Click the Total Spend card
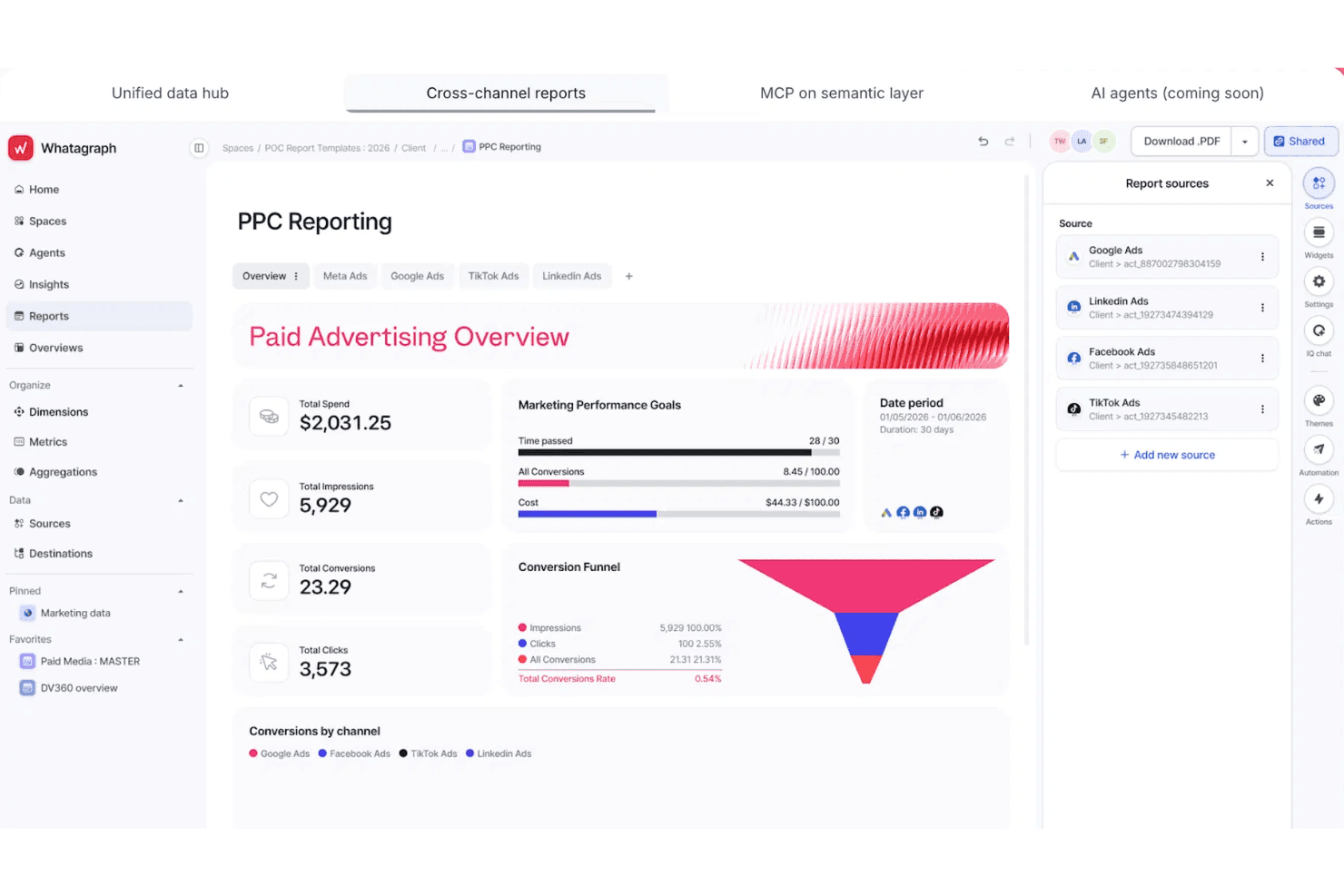This screenshot has width=1344, height=896. [x=361, y=416]
